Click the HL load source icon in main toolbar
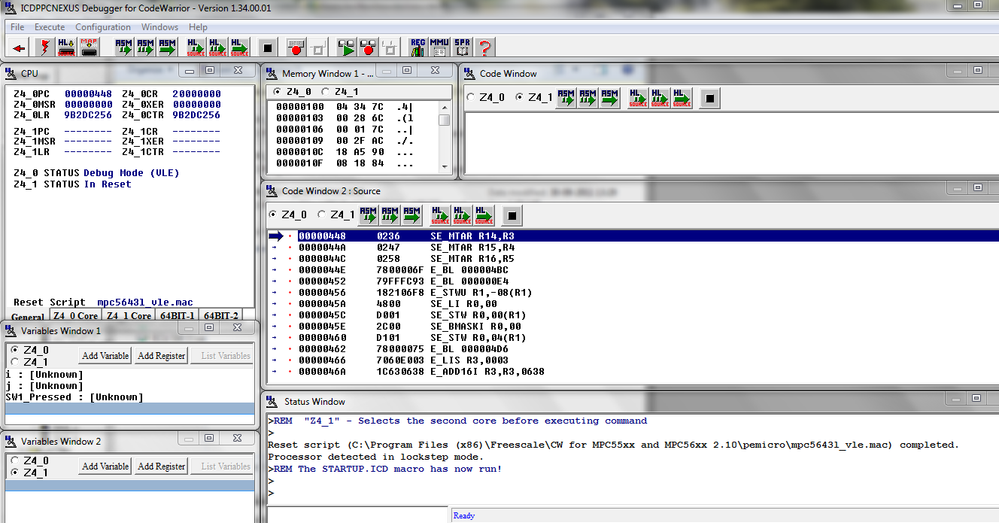Screen dimensions: 999x523 (x=66, y=48)
